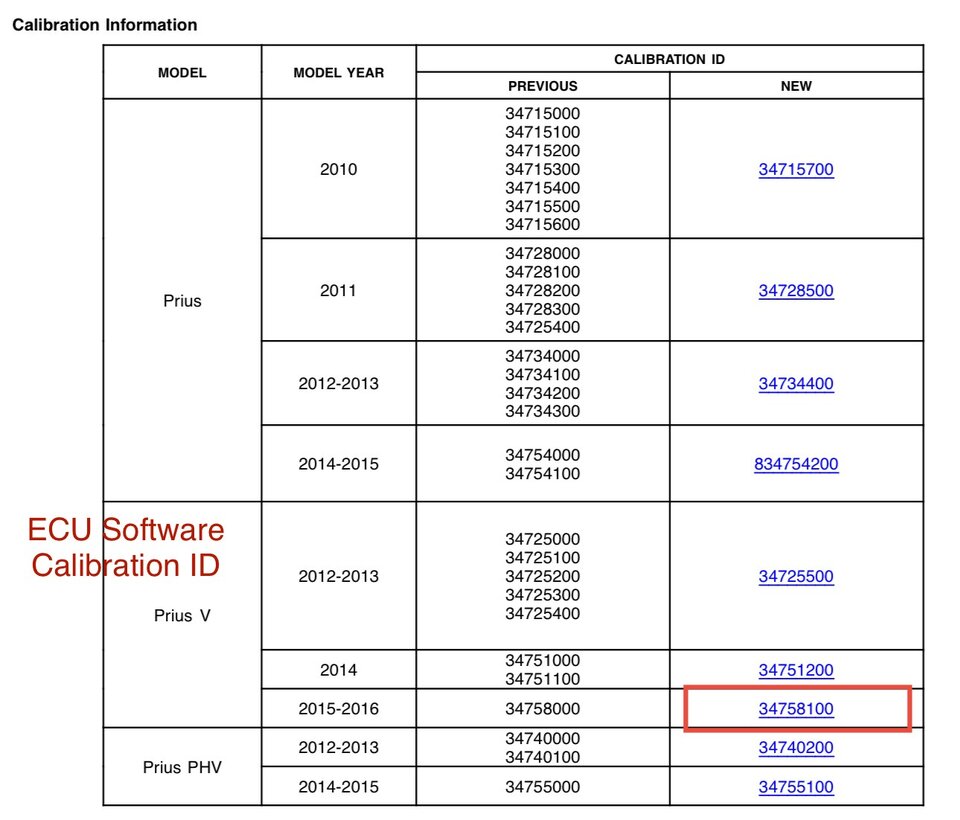The height and width of the screenshot is (820, 960).
Task: Select previous ID 34734200
Action: coord(542,393)
